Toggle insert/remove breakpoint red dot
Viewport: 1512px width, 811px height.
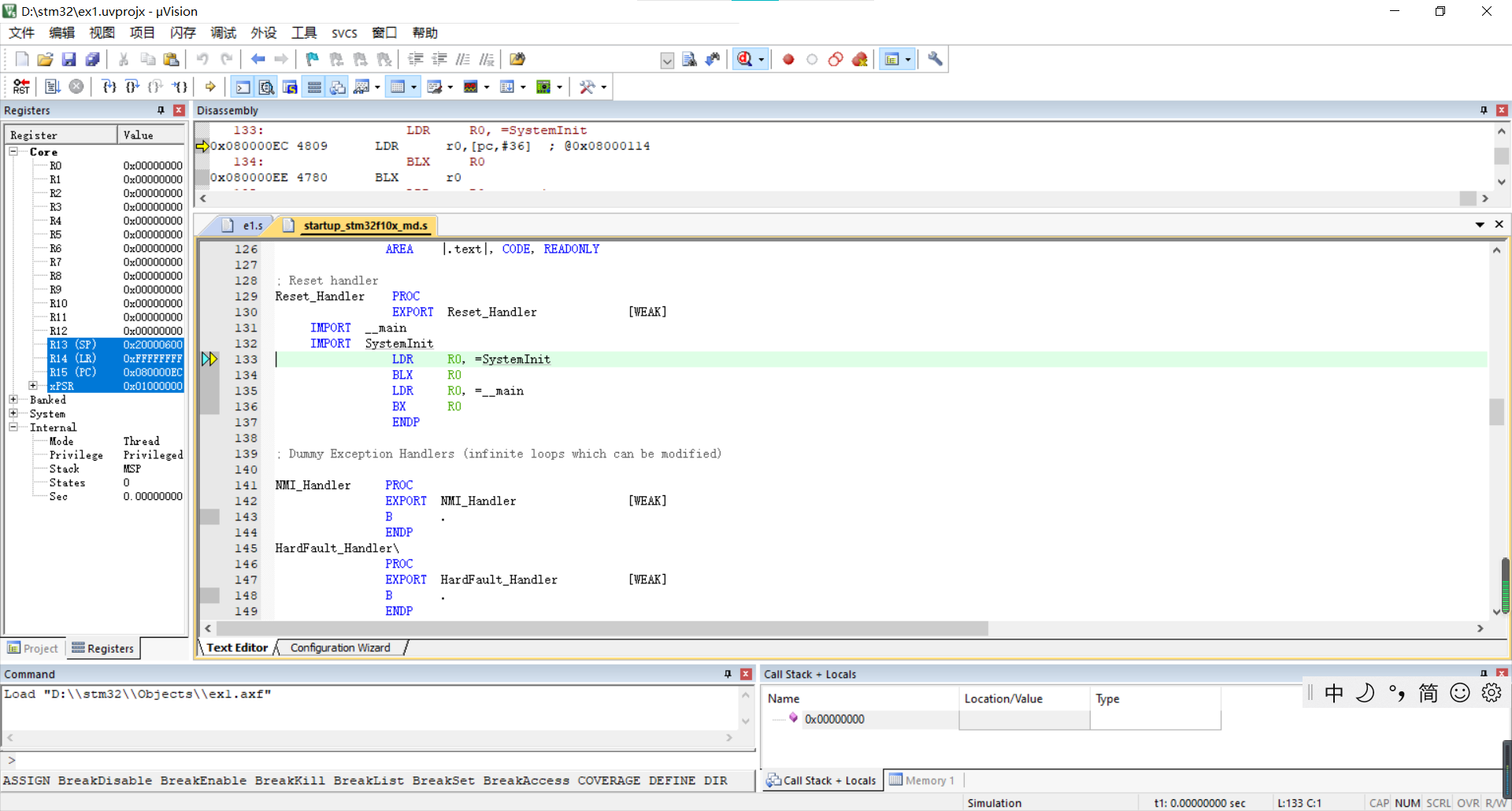[x=788, y=59]
